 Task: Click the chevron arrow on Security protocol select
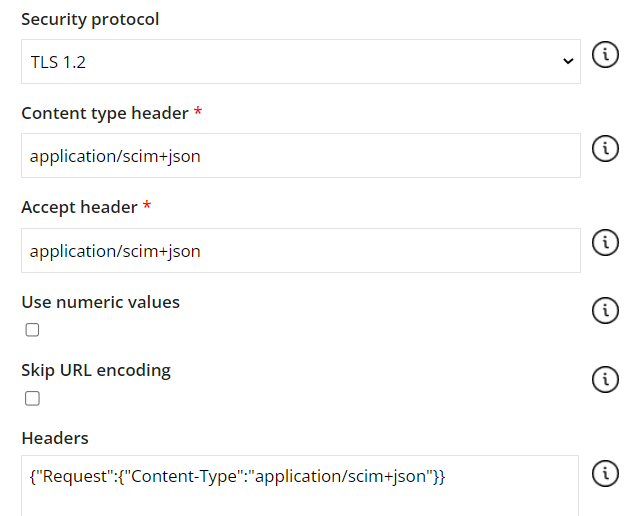point(568,62)
